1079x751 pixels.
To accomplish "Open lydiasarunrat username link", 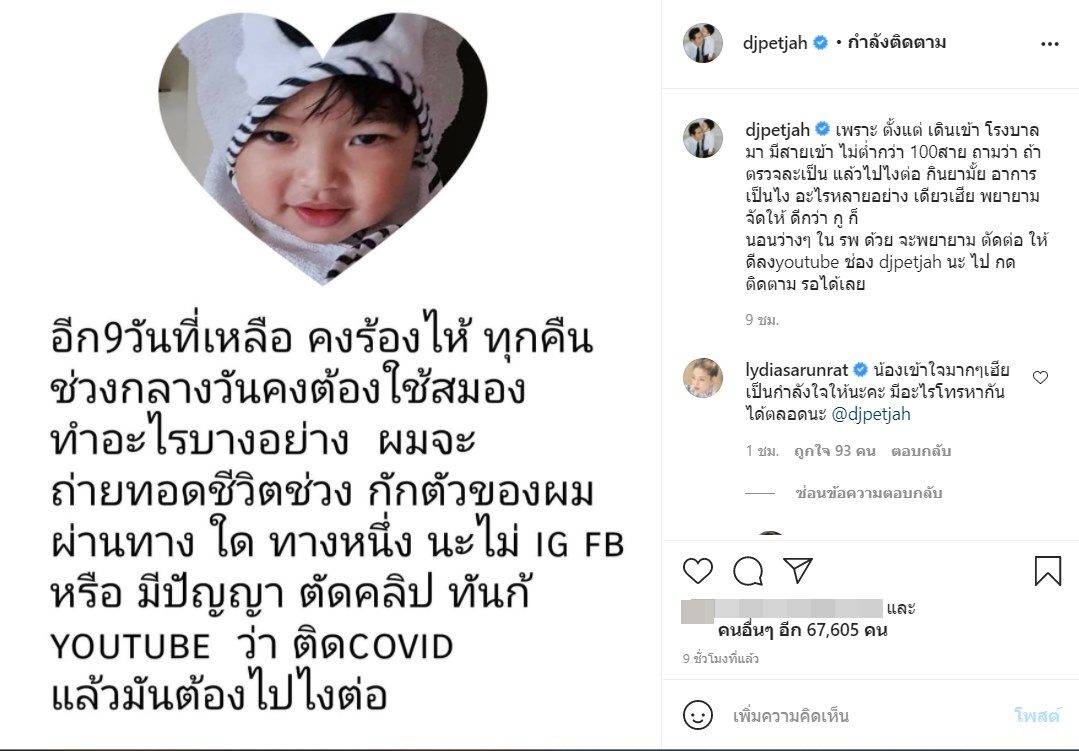I will [797, 370].
